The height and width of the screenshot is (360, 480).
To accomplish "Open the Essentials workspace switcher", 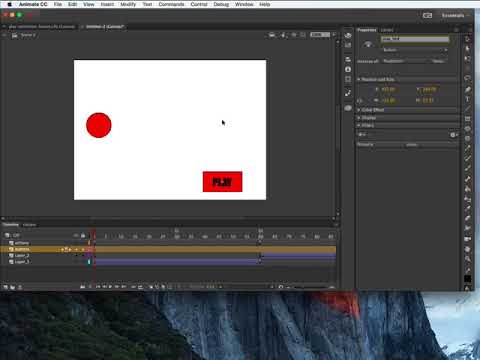I will (454, 15).
